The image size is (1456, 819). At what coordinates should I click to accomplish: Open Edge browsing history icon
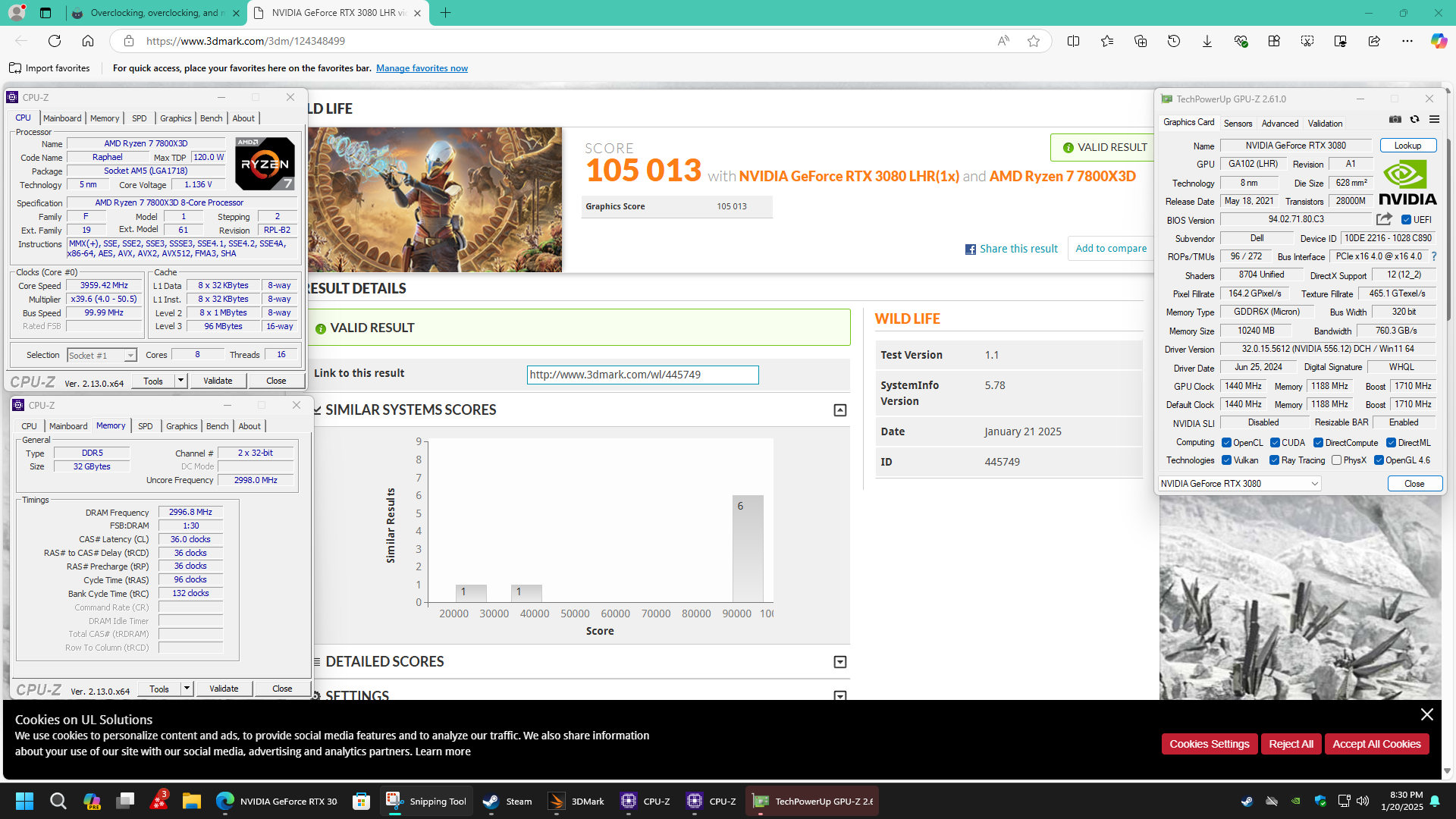(1174, 41)
